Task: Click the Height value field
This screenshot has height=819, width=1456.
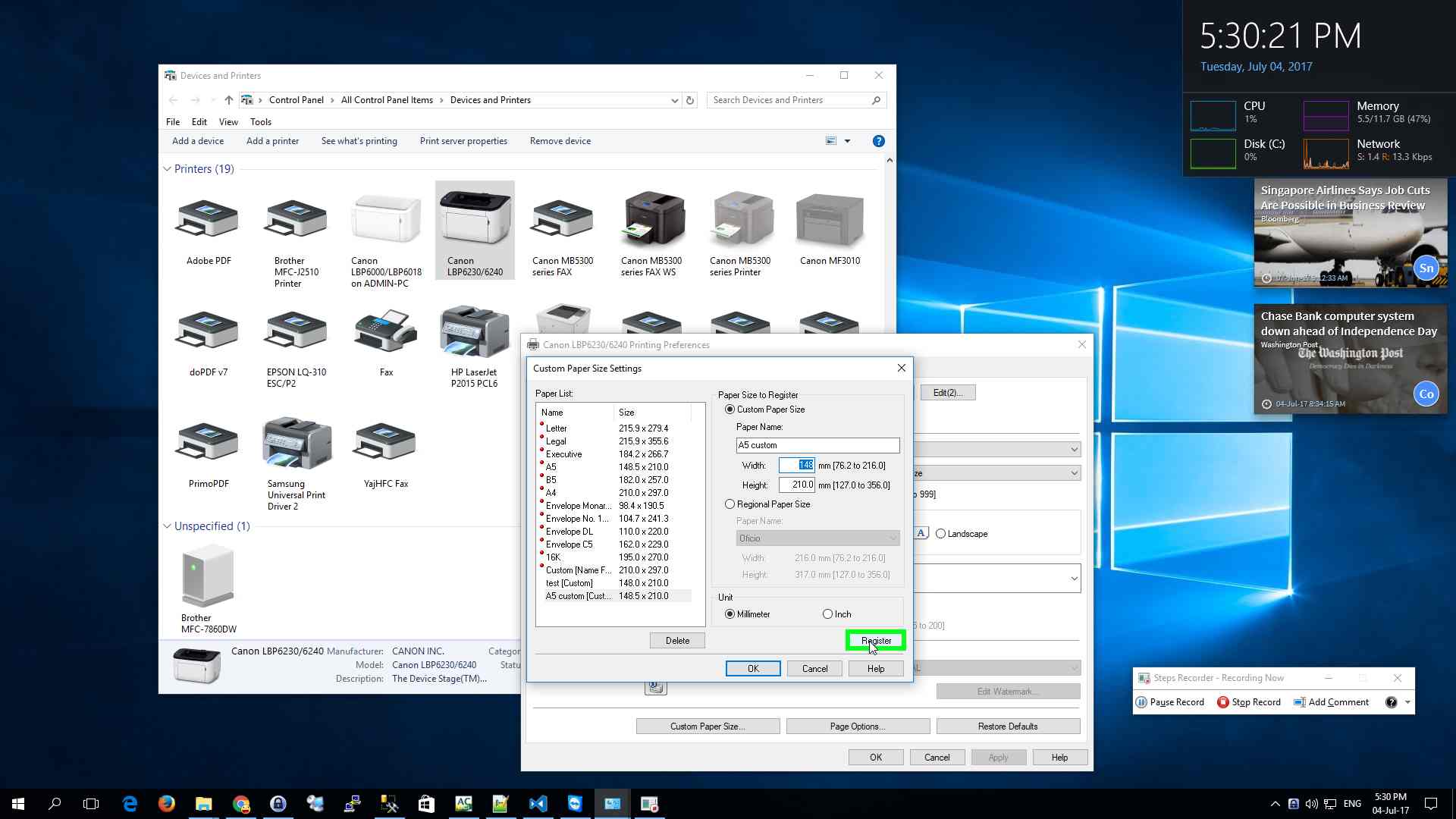Action: (x=797, y=485)
